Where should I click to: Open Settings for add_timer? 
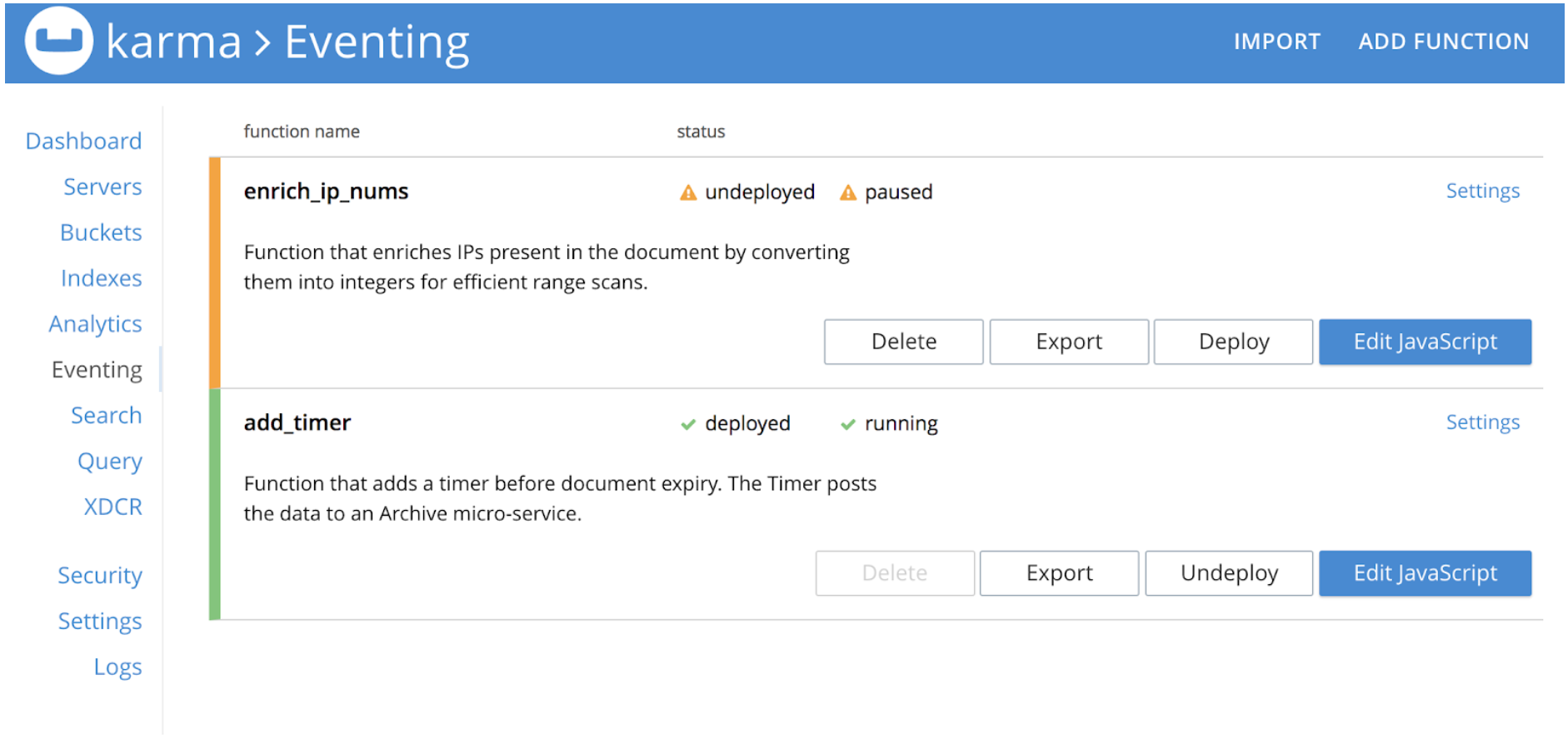tap(1482, 422)
